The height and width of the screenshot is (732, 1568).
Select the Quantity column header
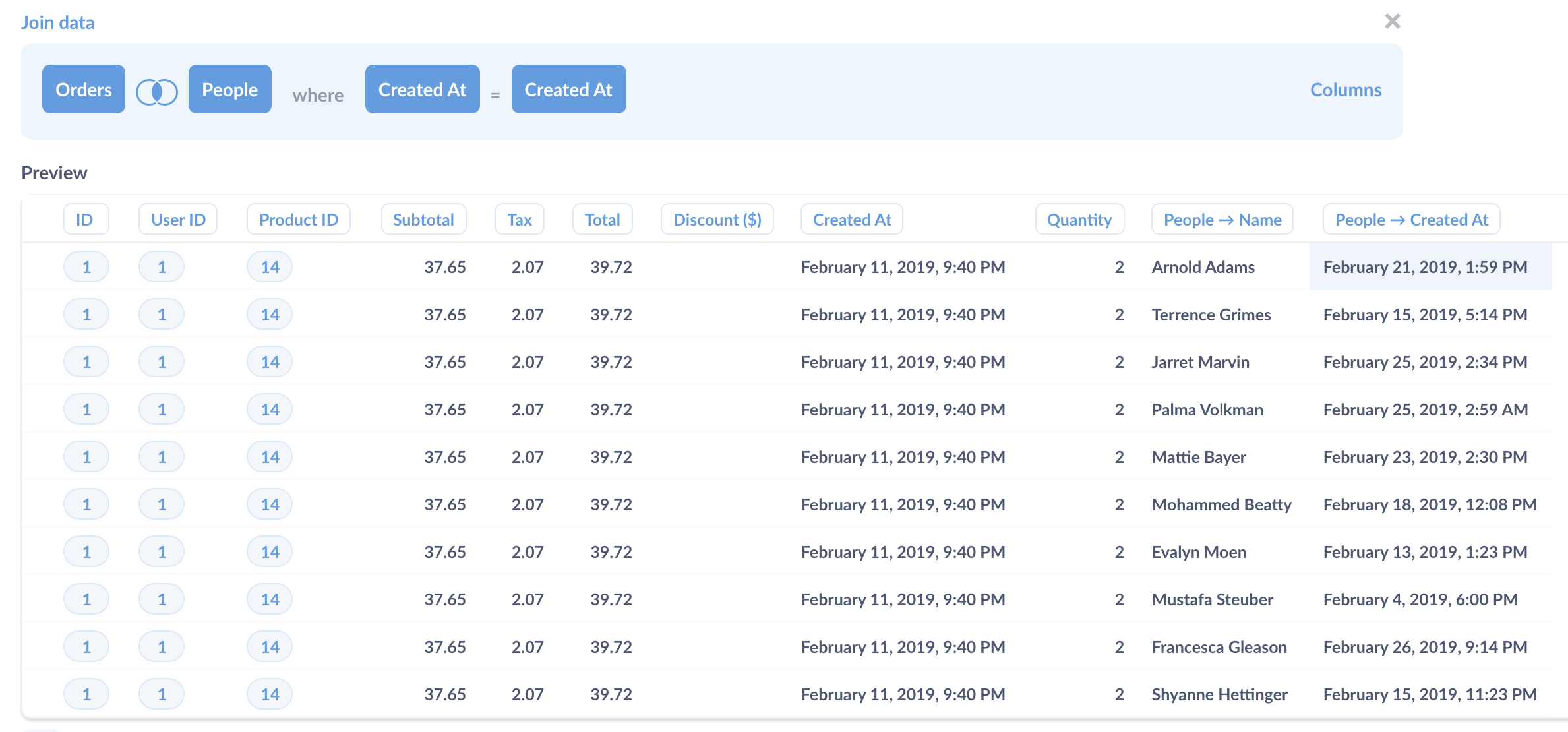coord(1079,219)
